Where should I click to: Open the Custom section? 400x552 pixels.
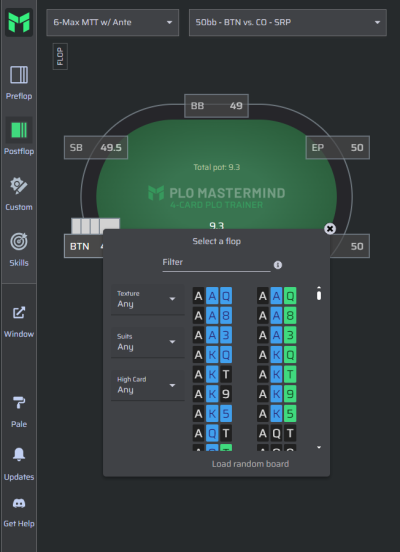point(19,194)
